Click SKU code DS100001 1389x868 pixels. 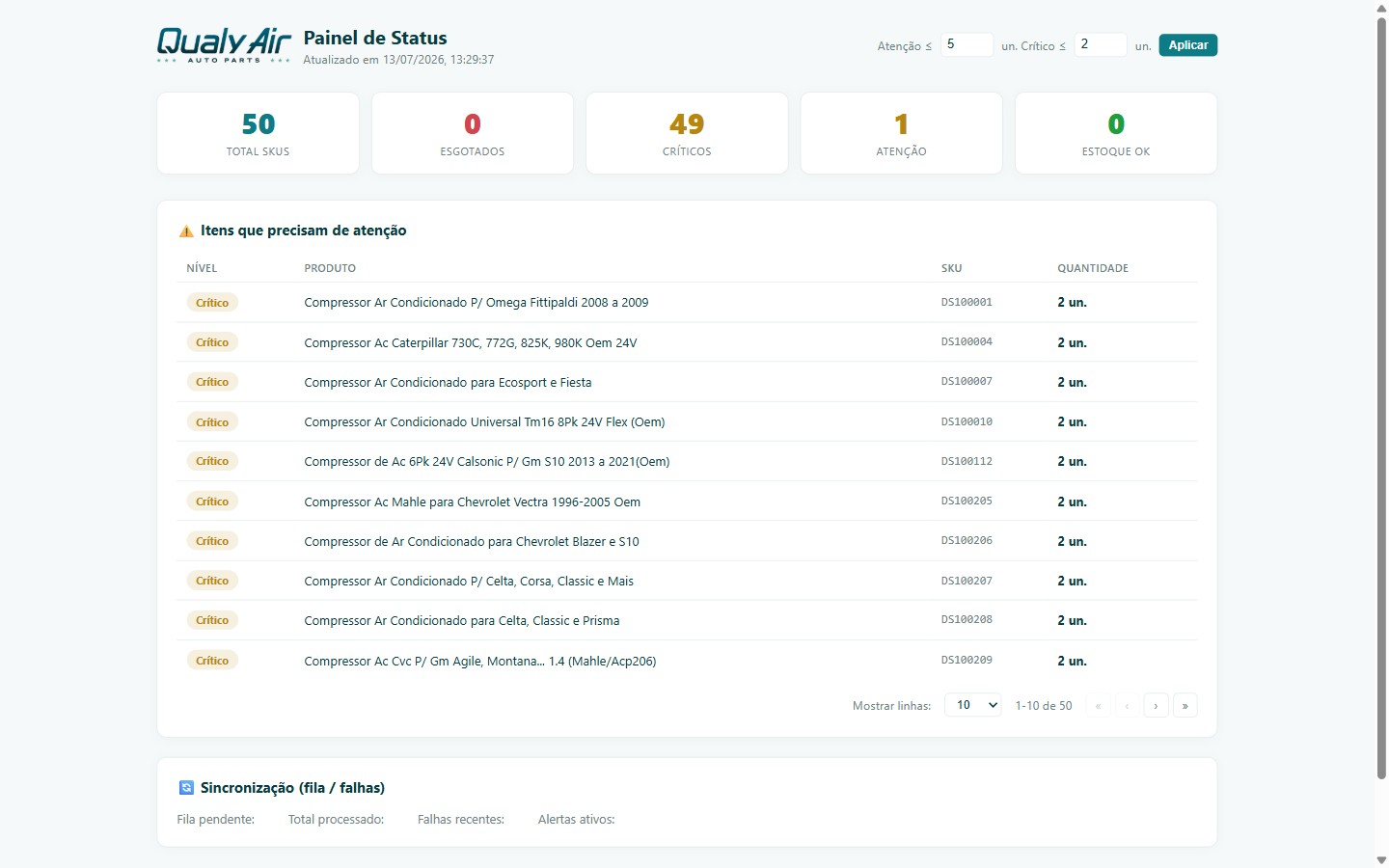(x=967, y=303)
